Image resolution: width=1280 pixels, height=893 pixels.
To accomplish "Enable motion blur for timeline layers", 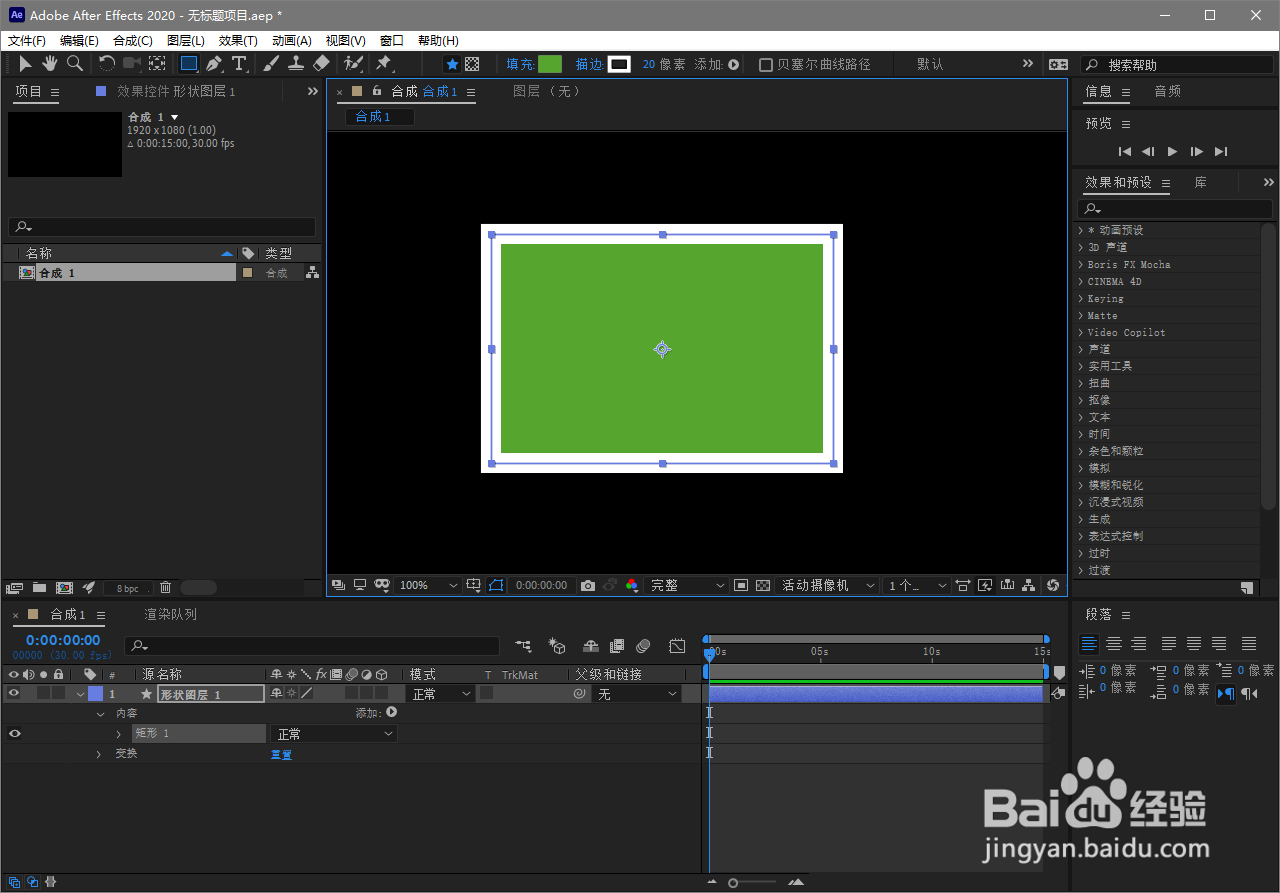I will click(x=643, y=646).
